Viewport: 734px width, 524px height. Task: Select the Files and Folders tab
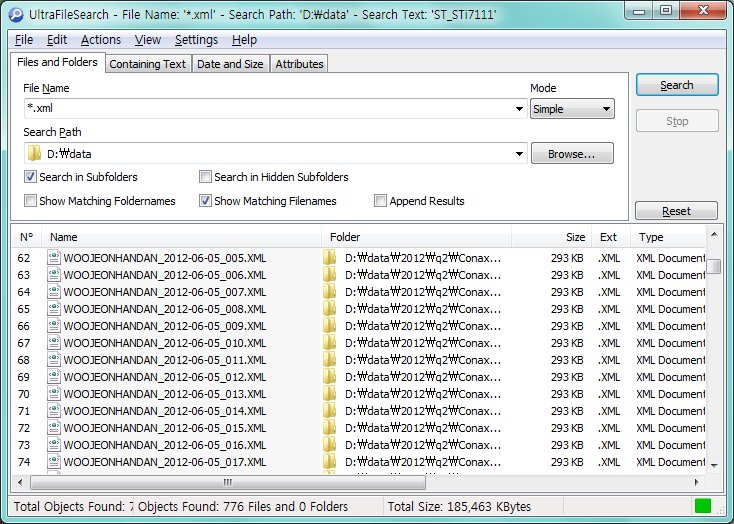coord(57,62)
